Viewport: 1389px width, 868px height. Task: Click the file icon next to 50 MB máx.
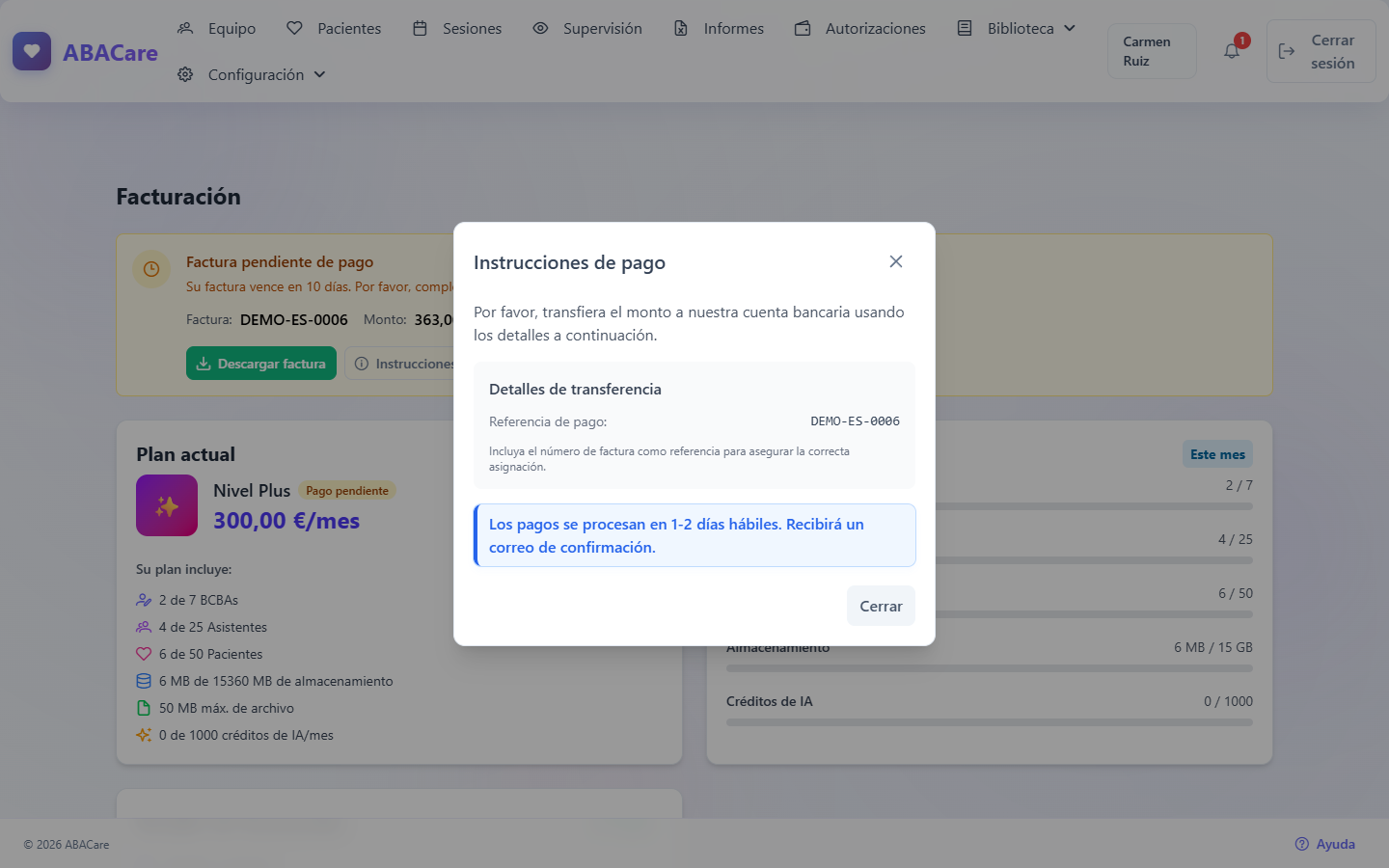pyautogui.click(x=144, y=708)
